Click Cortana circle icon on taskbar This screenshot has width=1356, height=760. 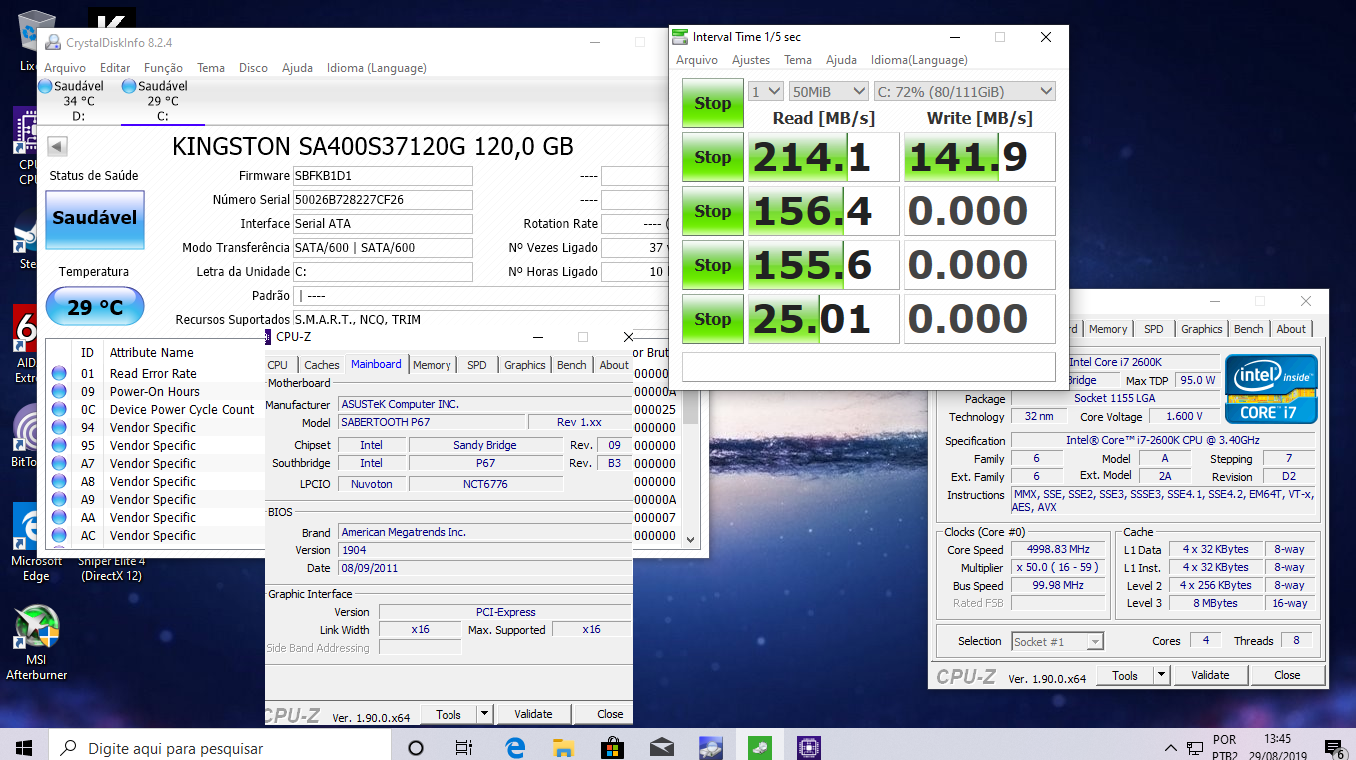[x=416, y=748]
